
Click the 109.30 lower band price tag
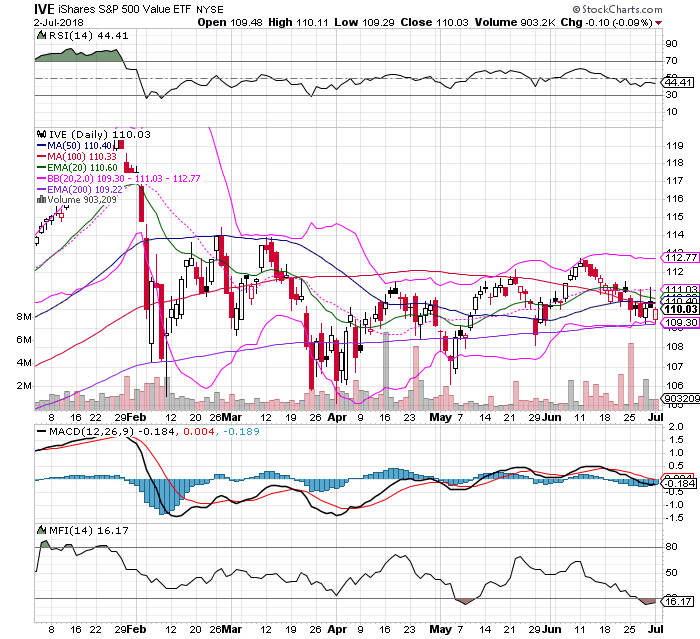point(681,322)
